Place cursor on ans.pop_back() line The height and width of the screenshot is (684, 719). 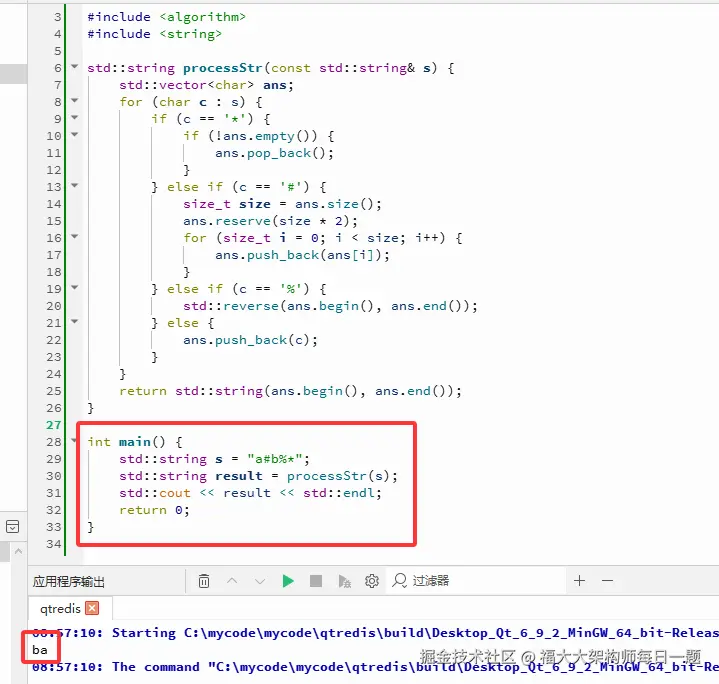pyautogui.click(x=274, y=153)
